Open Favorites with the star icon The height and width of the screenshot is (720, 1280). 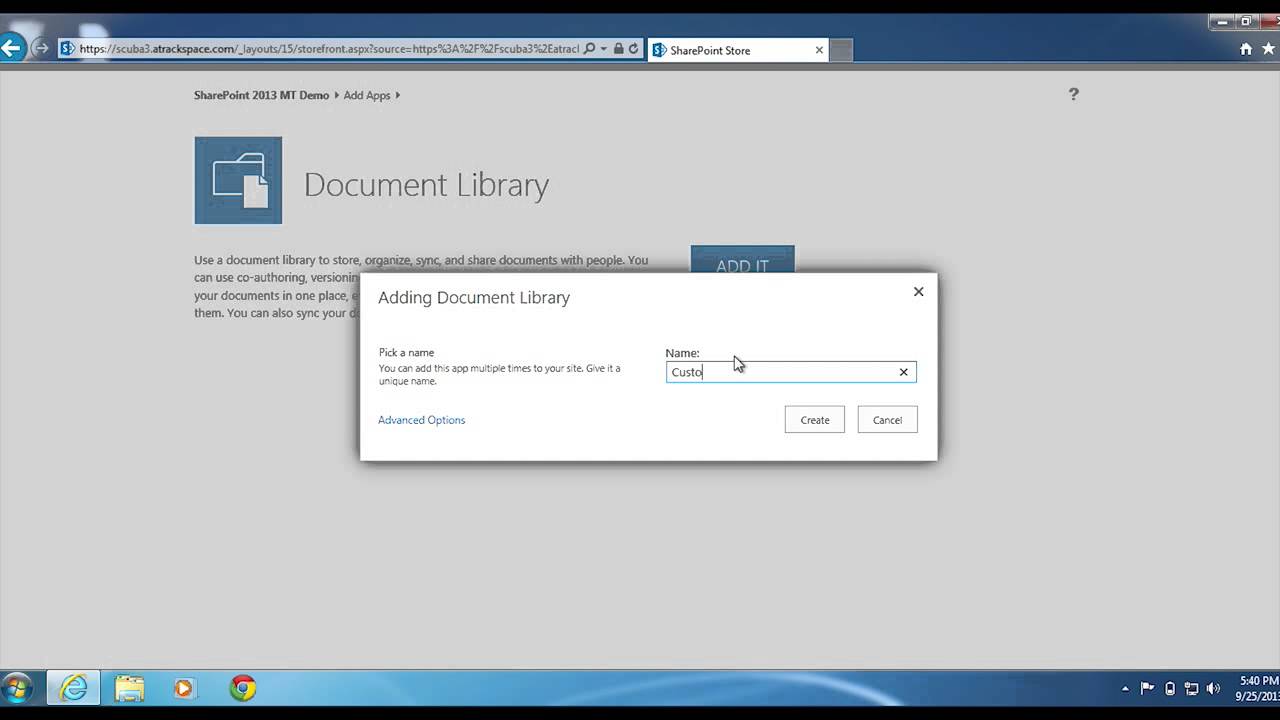(x=1269, y=48)
